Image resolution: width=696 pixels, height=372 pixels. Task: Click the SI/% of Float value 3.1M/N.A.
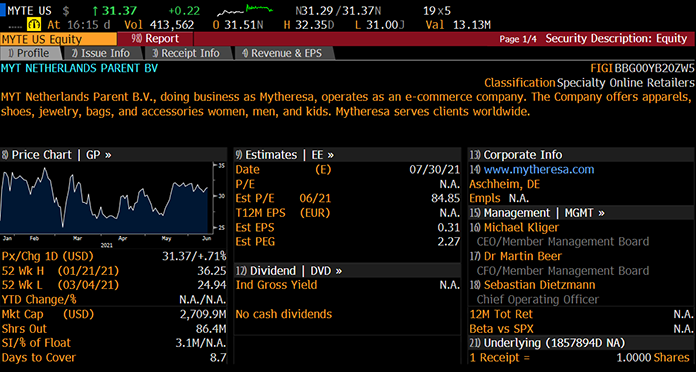[x=201, y=343]
